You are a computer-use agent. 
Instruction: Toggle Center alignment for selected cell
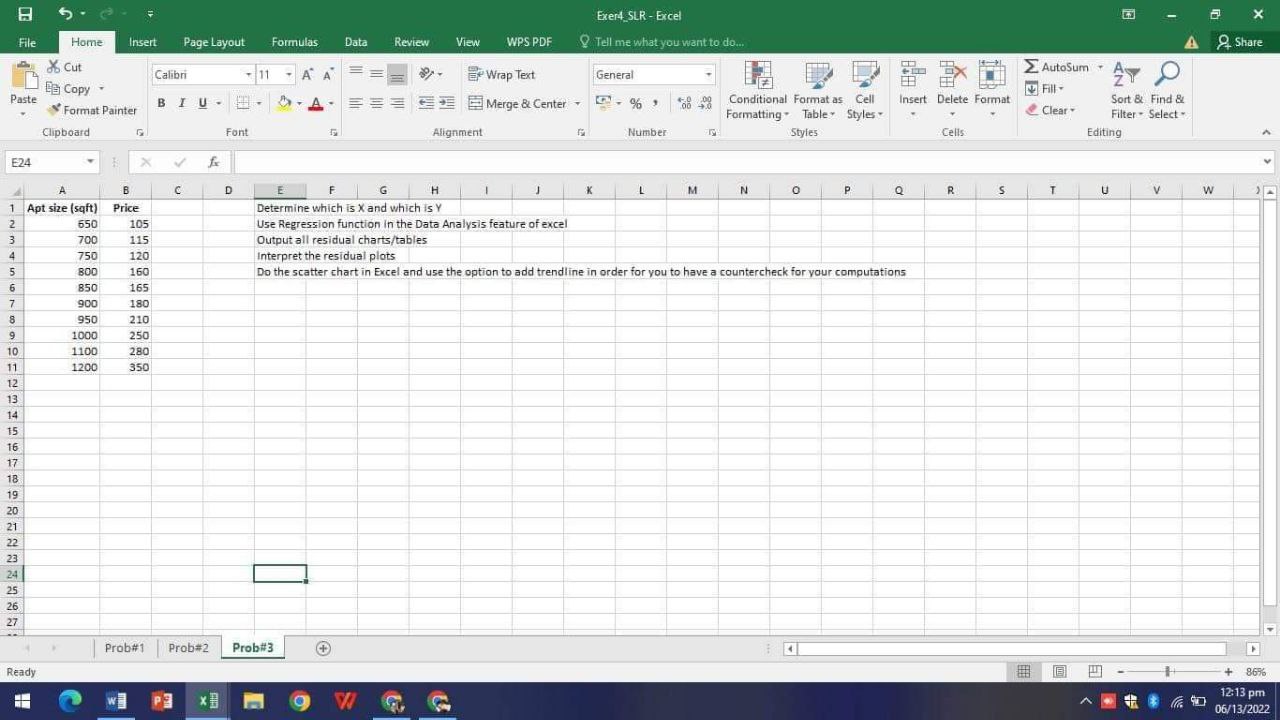[x=376, y=103]
